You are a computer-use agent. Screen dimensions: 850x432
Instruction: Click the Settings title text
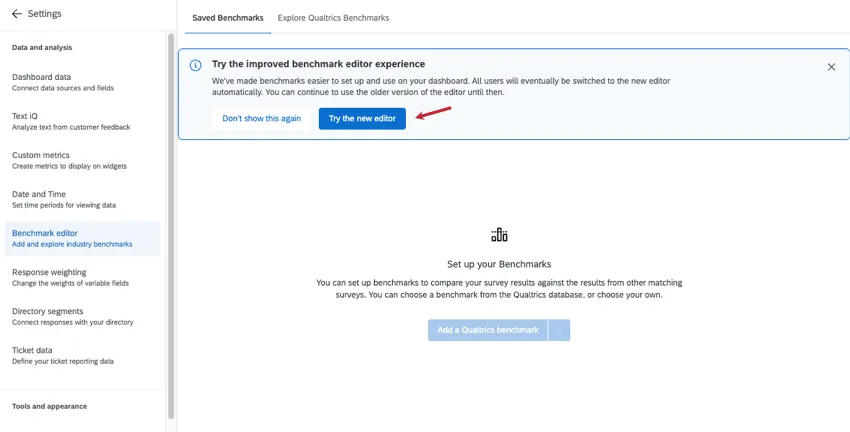[44, 14]
